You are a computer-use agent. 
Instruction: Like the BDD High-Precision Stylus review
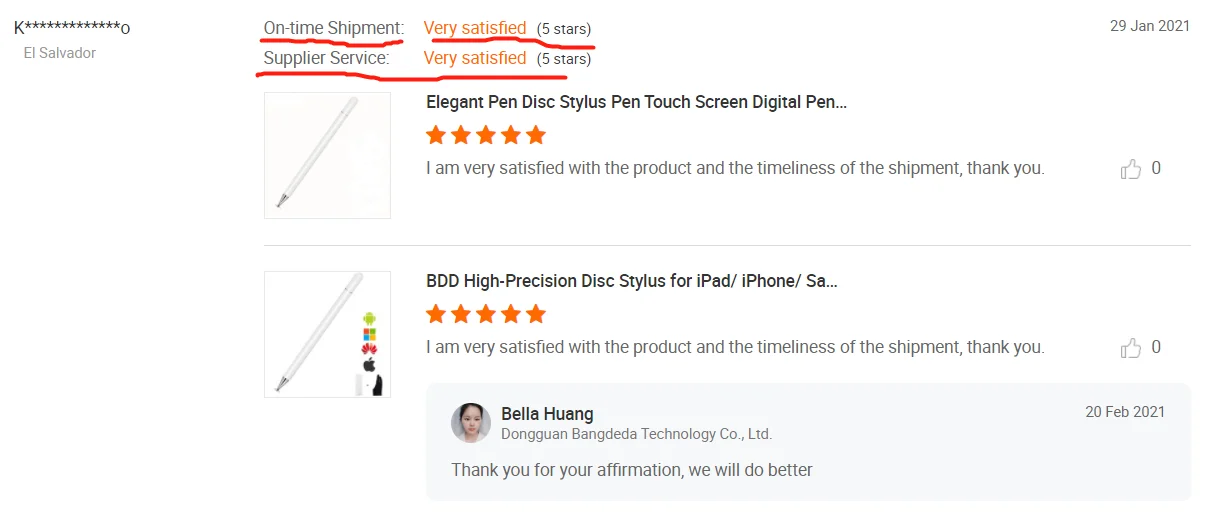click(x=1131, y=348)
